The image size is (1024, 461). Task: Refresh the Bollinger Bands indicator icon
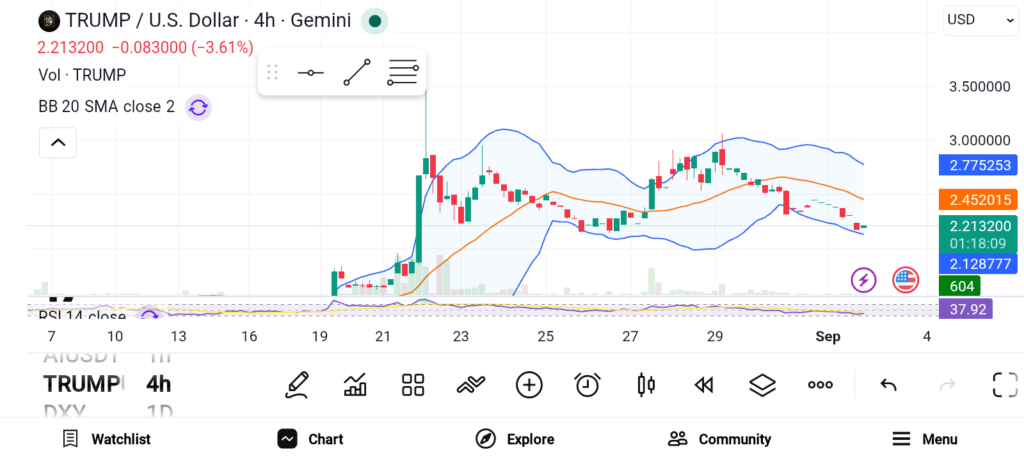198,107
